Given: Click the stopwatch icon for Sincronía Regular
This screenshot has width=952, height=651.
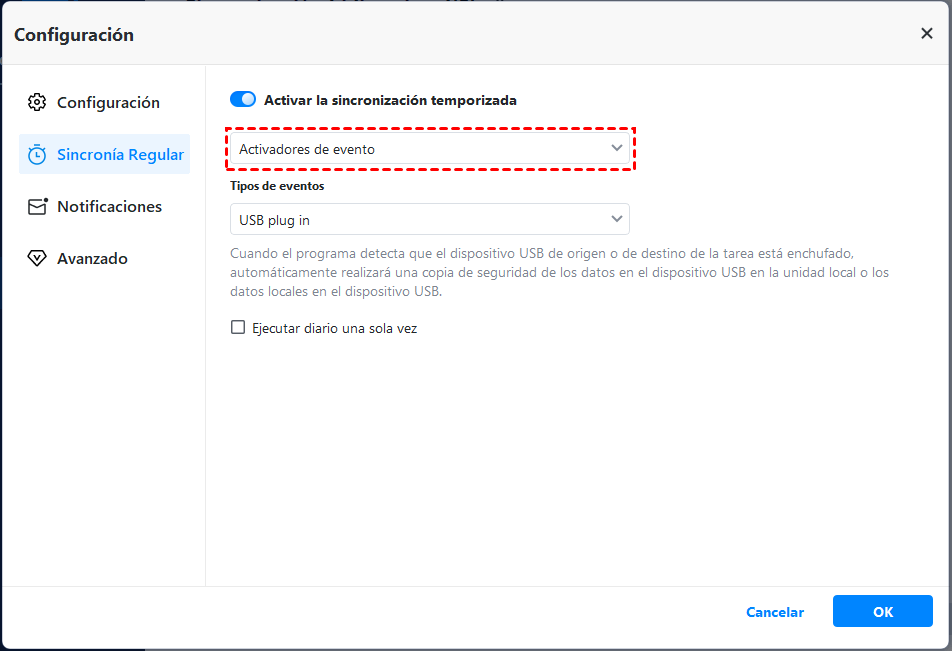Looking at the screenshot, I should tap(37, 155).
